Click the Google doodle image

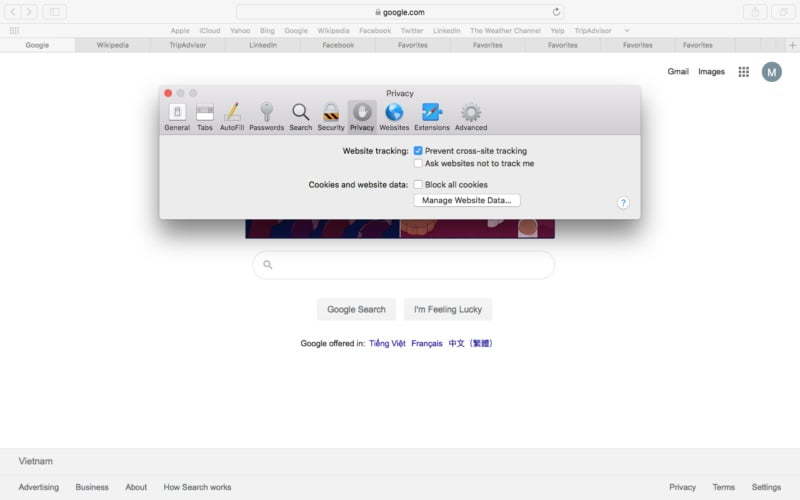click(x=400, y=229)
